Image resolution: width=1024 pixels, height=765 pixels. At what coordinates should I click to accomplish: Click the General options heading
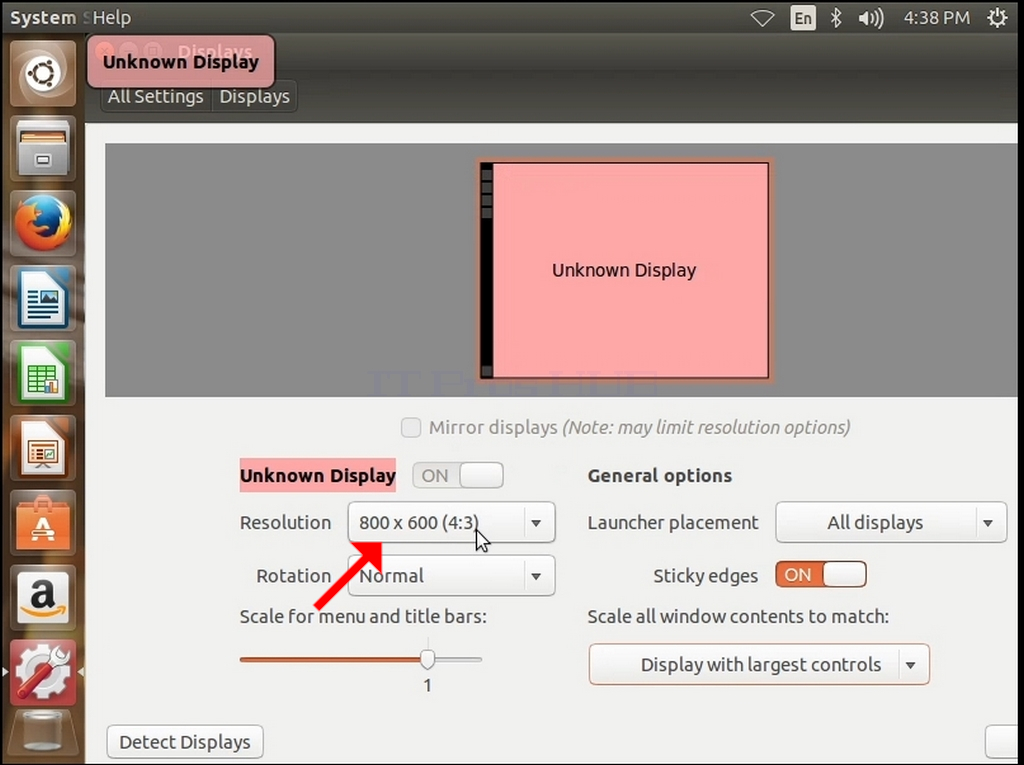[x=660, y=476]
